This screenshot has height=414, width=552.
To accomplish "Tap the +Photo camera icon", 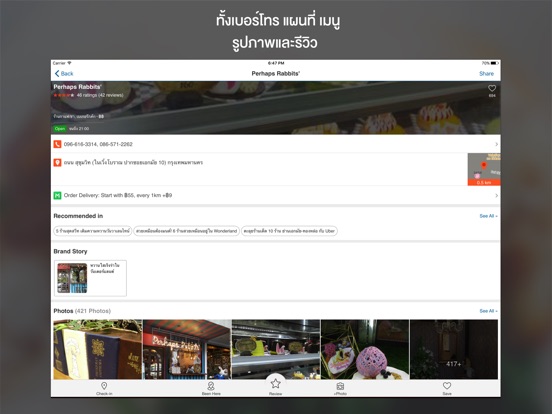I will click(x=340, y=386).
